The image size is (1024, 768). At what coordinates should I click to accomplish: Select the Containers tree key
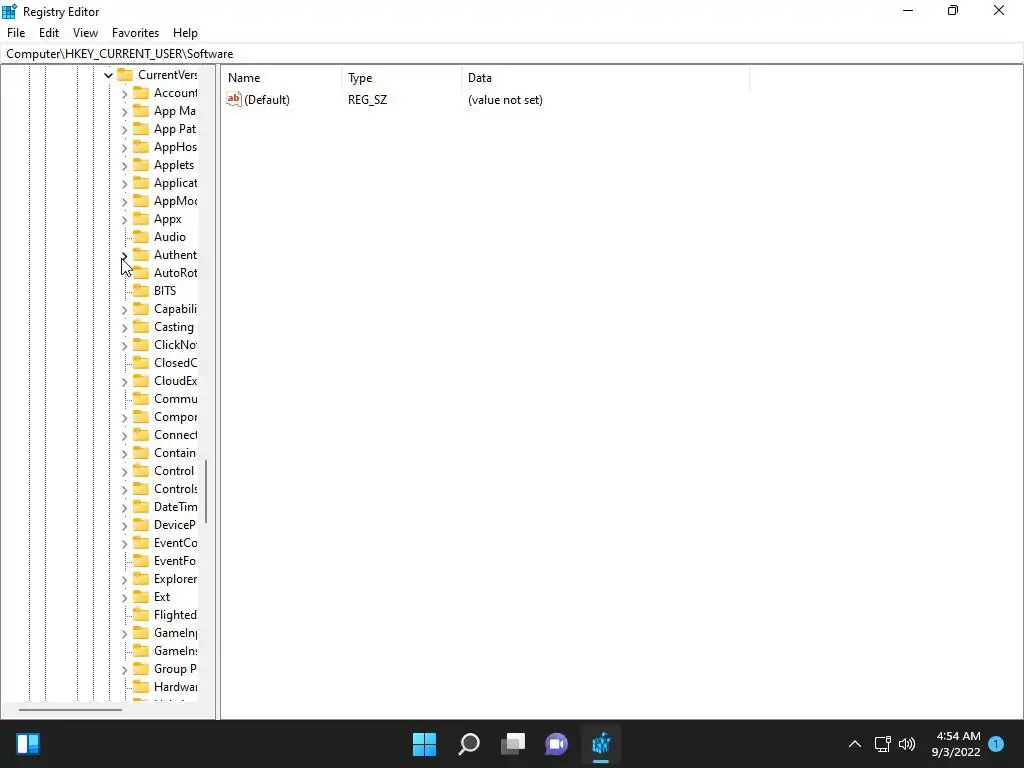174,453
